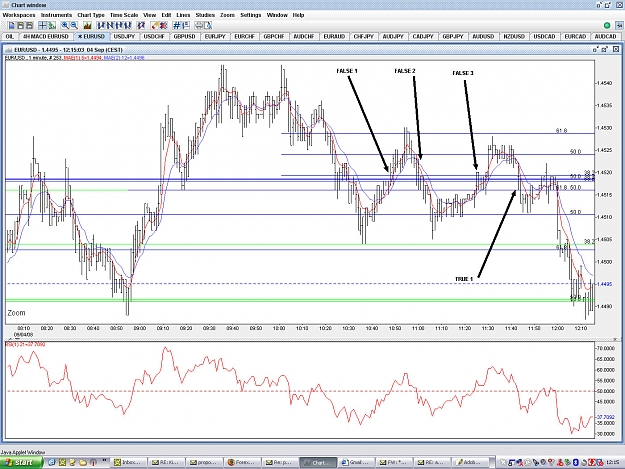The image size is (625, 469).
Task: Click the area chart type icon
Action: click(87, 26)
